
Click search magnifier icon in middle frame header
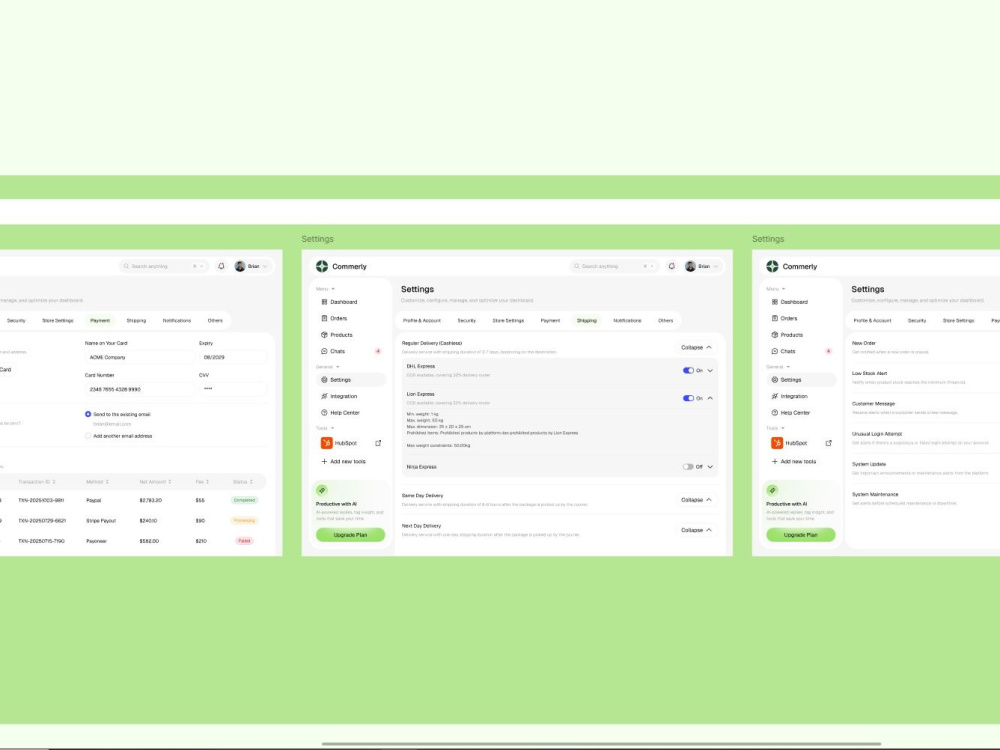[x=577, y=266]
